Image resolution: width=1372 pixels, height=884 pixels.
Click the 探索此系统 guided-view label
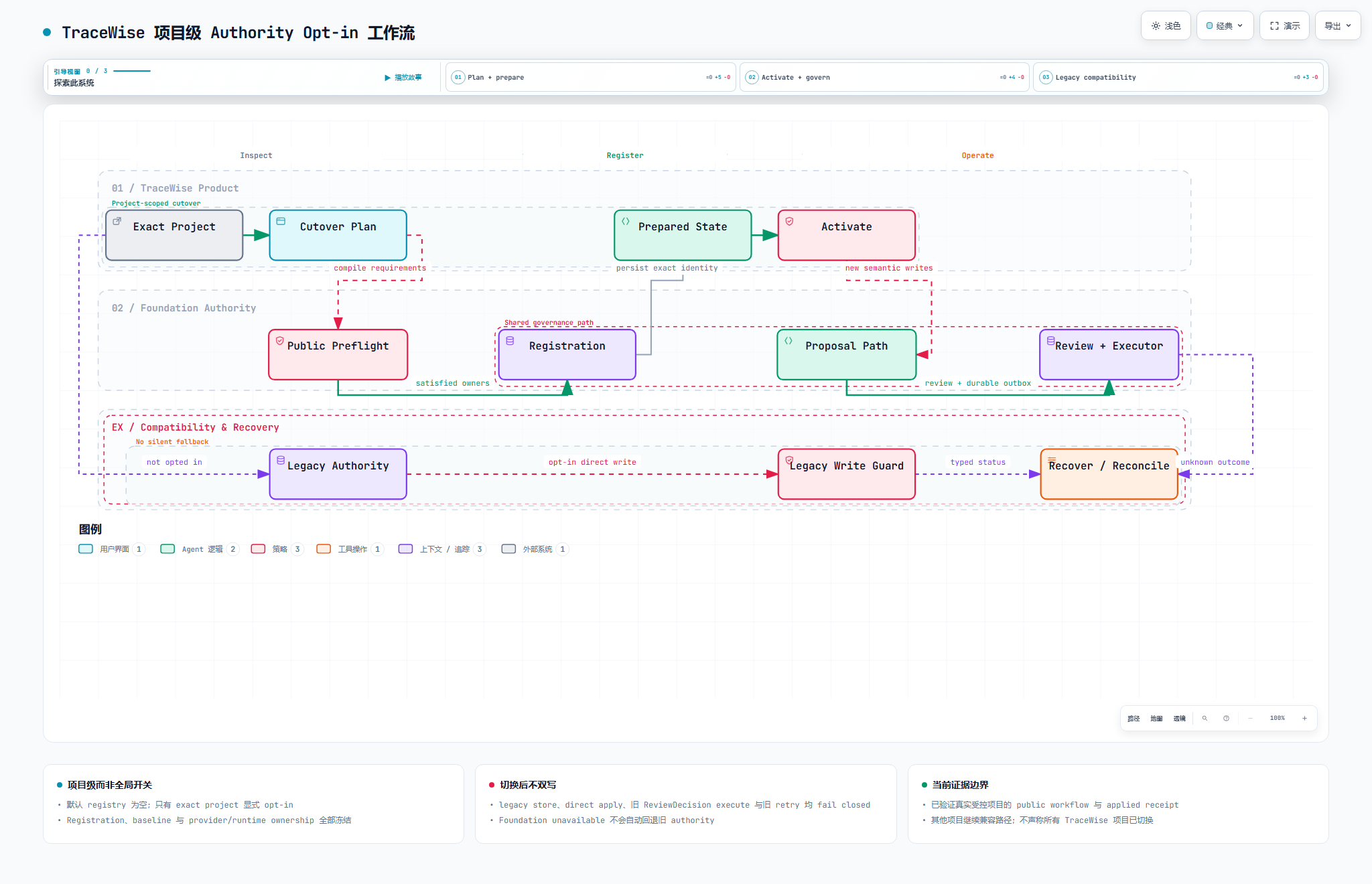74,83
